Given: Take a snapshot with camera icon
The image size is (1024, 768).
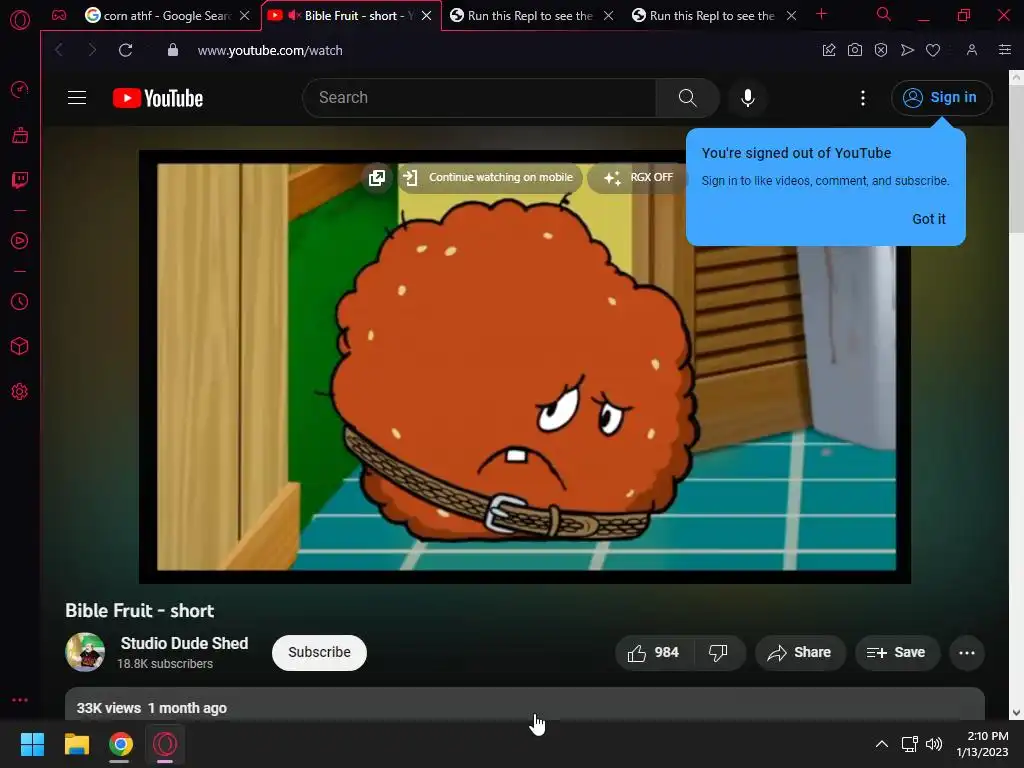Looking at the screenshot, I should coord(855,50).
